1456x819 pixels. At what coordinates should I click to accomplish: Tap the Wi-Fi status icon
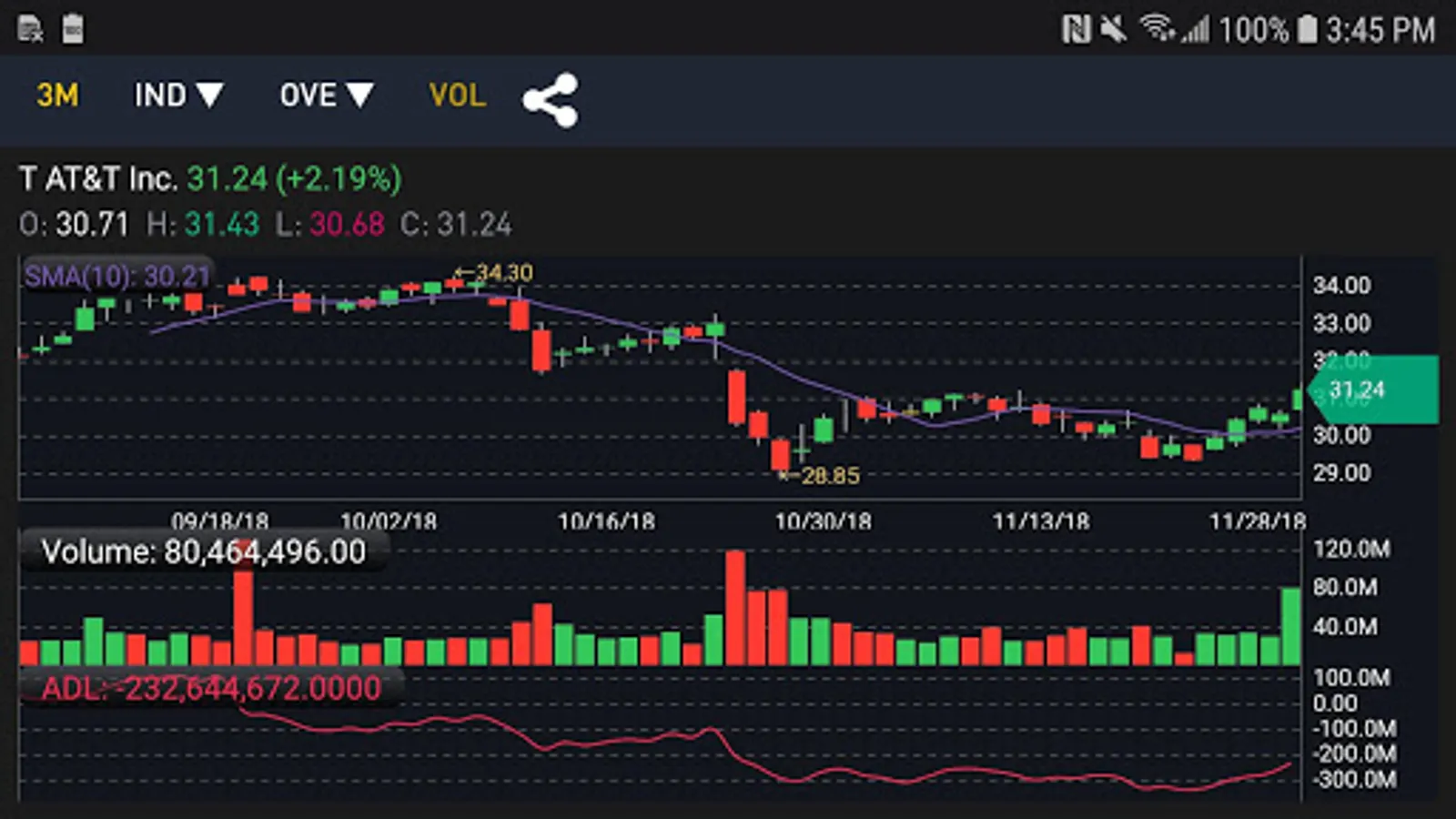[x=1158, y=28]
